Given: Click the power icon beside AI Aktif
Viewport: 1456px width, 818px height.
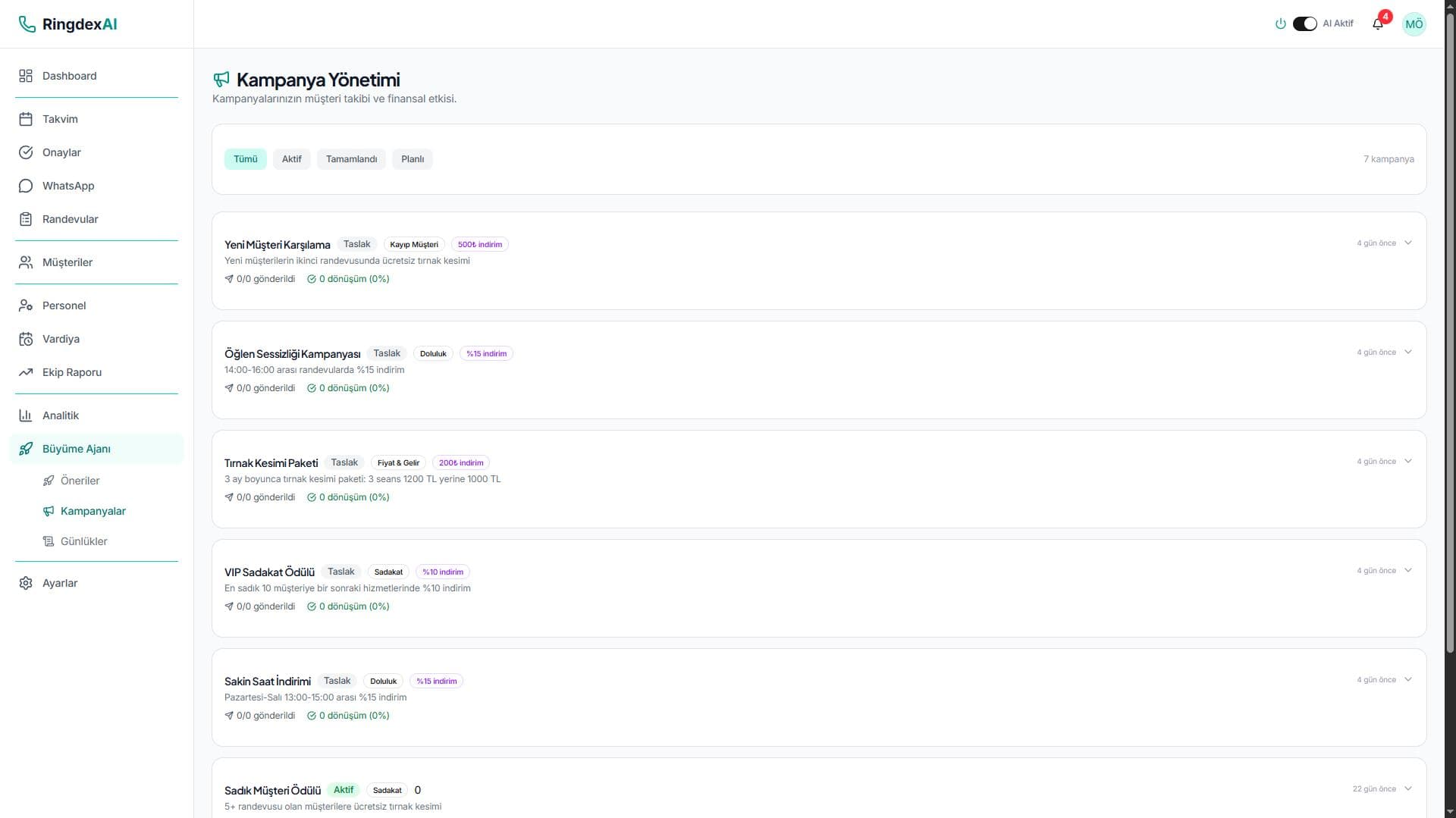Looking at the screenshot, I should coord(1281,24).
